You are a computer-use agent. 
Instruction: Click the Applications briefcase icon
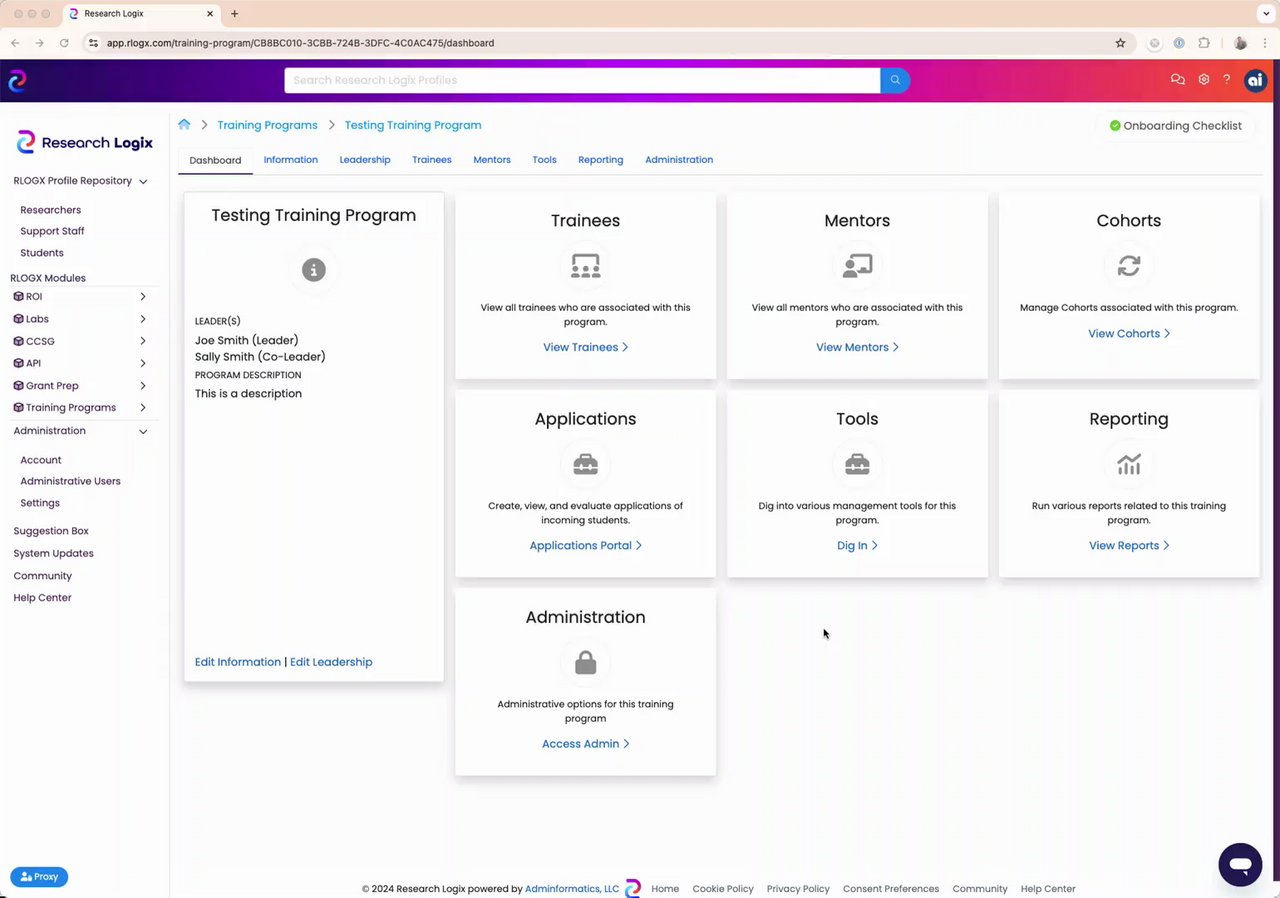tap(585, 465)
